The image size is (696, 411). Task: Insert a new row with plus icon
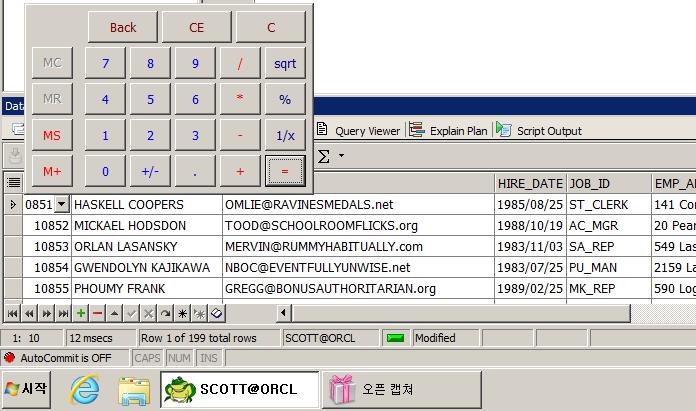point(81,313)
